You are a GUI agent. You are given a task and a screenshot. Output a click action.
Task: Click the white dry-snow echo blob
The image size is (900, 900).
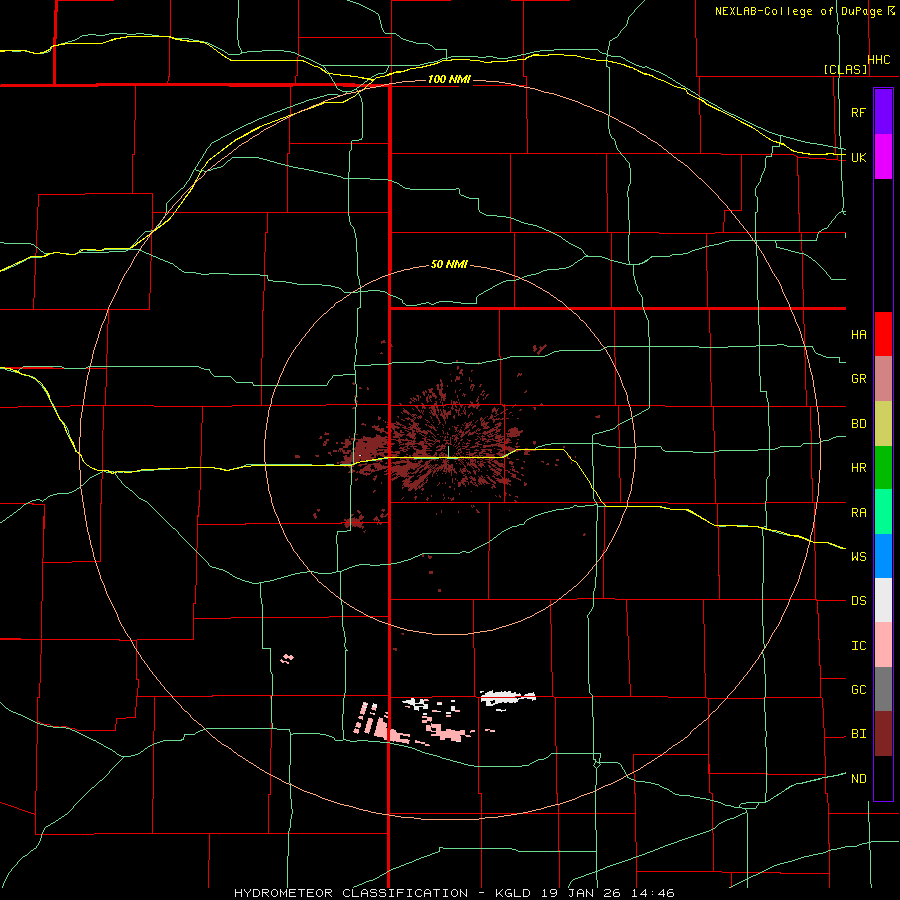508,698
